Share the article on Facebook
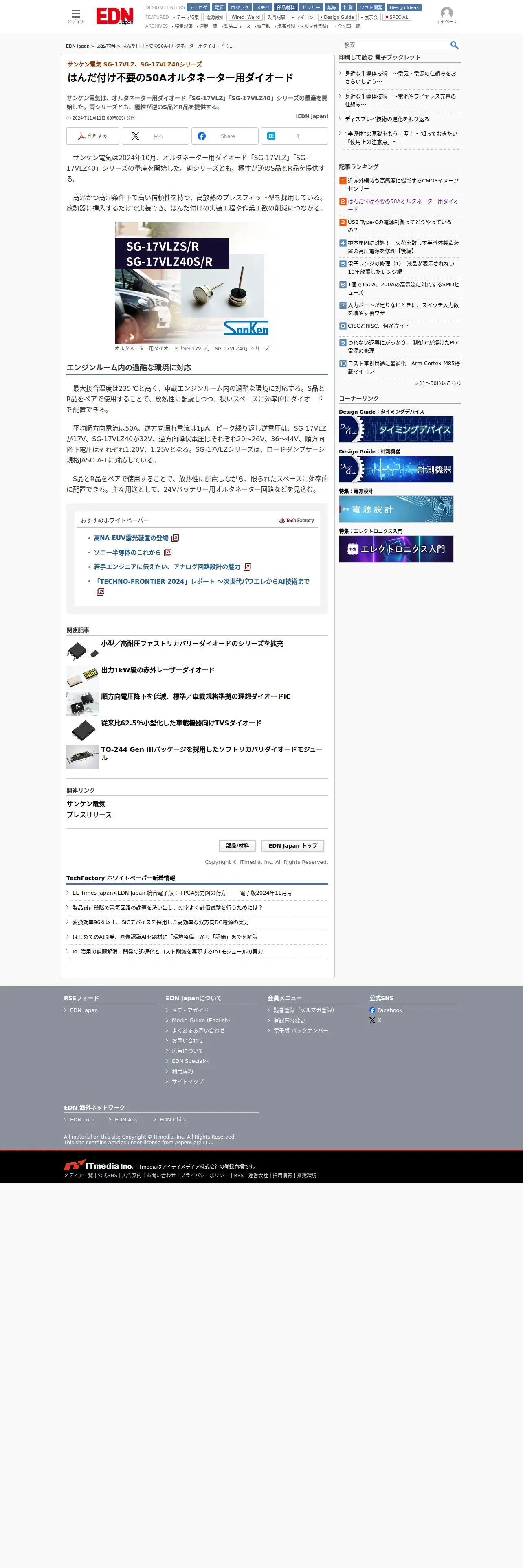Viewport: 523px width, 1568px height. pyautogui.click(x=225, y=136)
